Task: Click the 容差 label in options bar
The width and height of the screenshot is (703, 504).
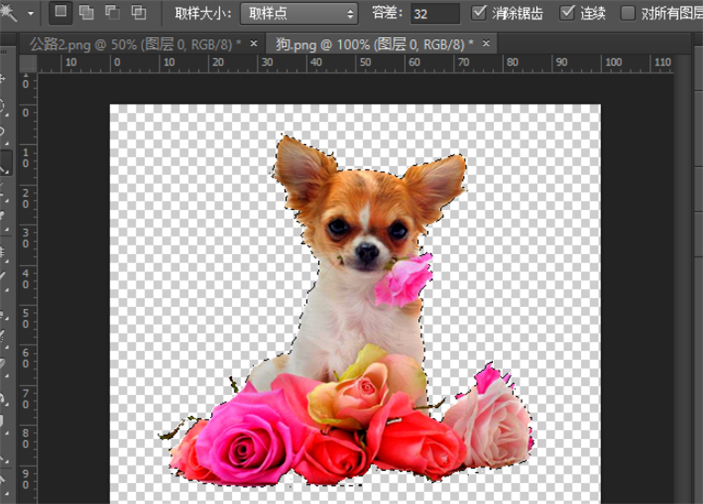Action: [387, 13]
